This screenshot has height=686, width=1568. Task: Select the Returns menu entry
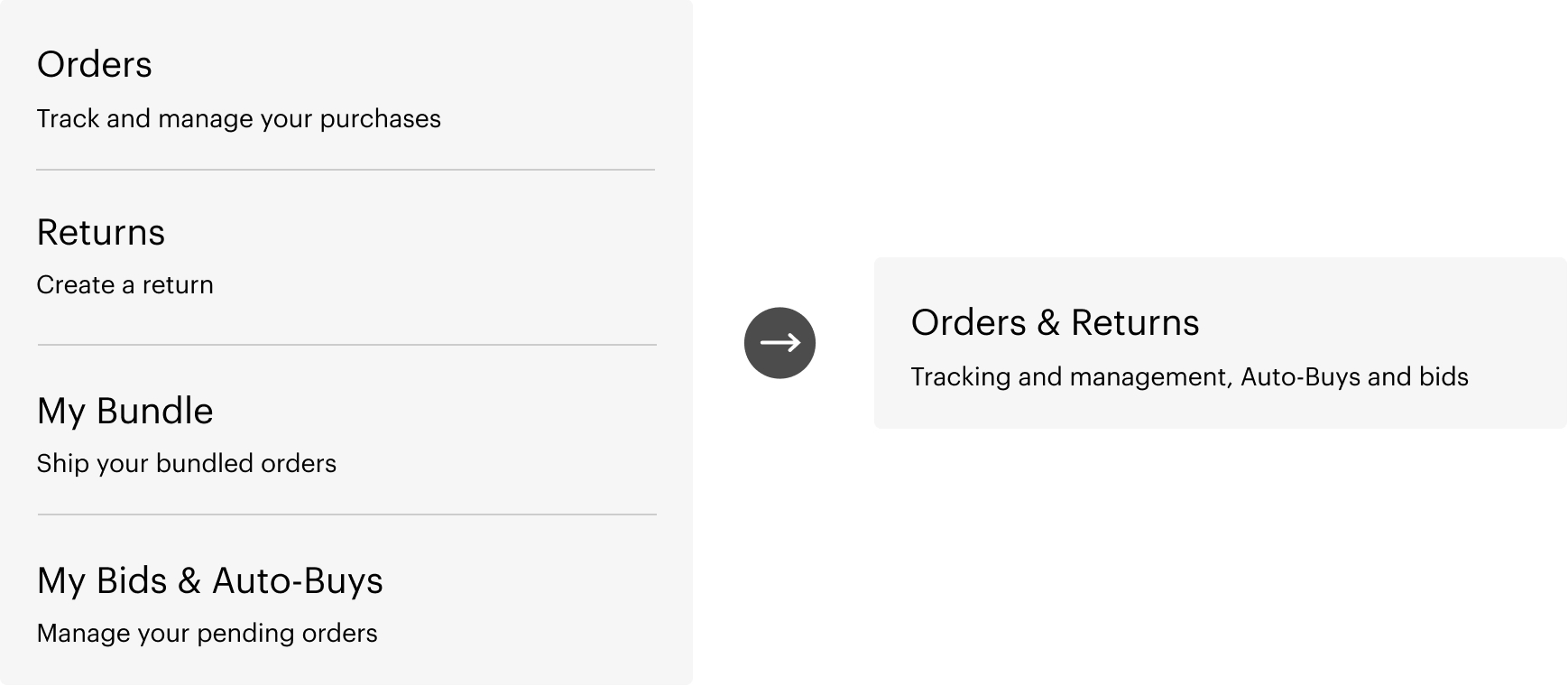coord(101,233)
